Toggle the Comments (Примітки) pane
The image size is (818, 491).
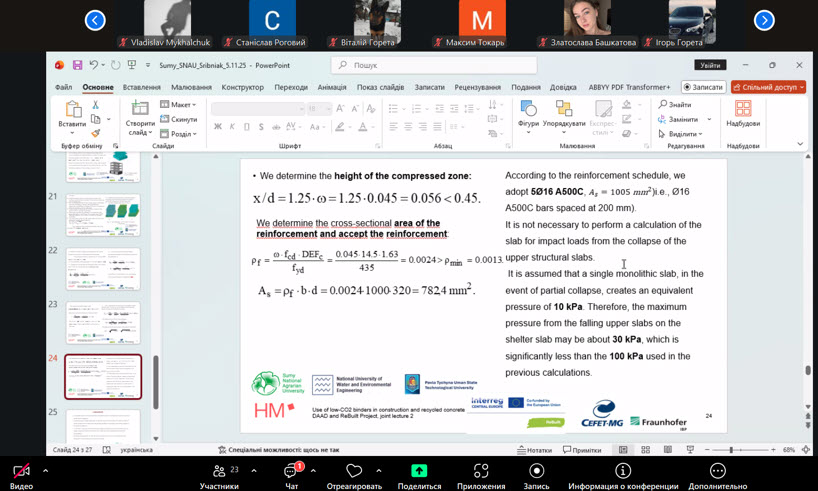[x=582, y=450]
